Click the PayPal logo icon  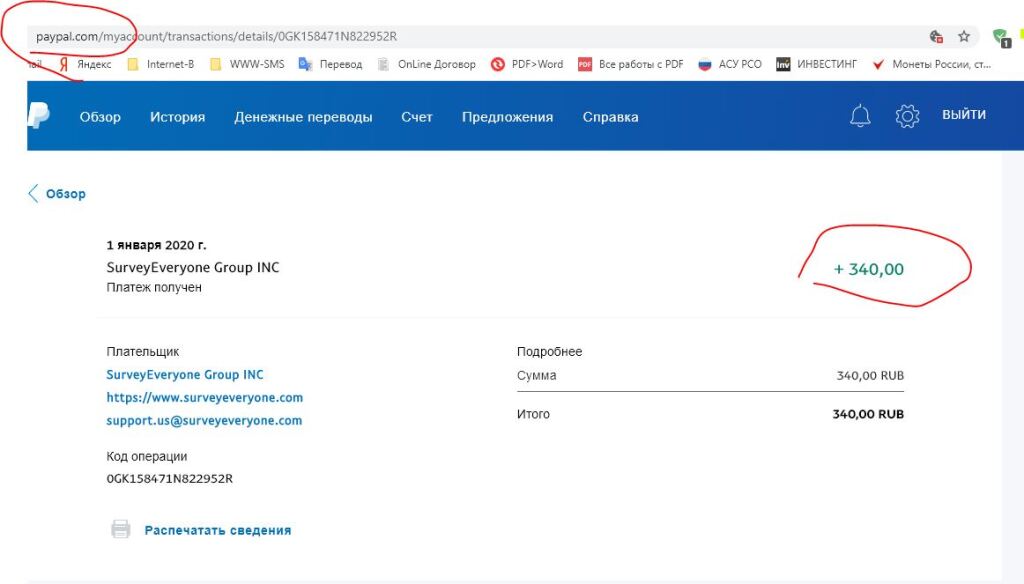[x=38, y=116]
